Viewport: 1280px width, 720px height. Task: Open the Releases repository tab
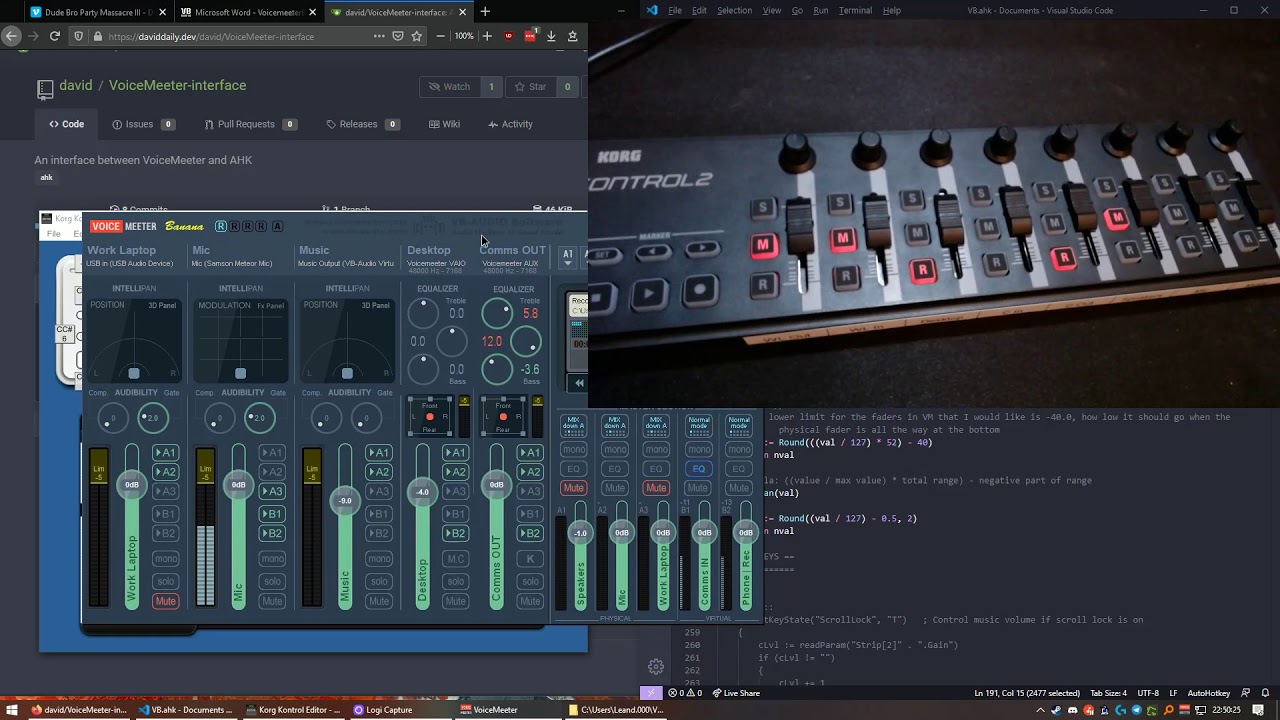click(363, 124)
